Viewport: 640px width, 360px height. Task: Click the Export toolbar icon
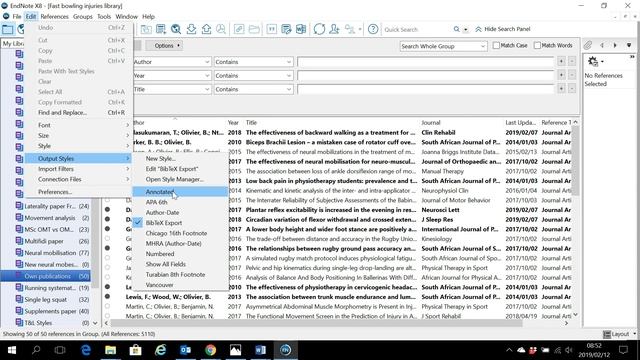point(207,29)
